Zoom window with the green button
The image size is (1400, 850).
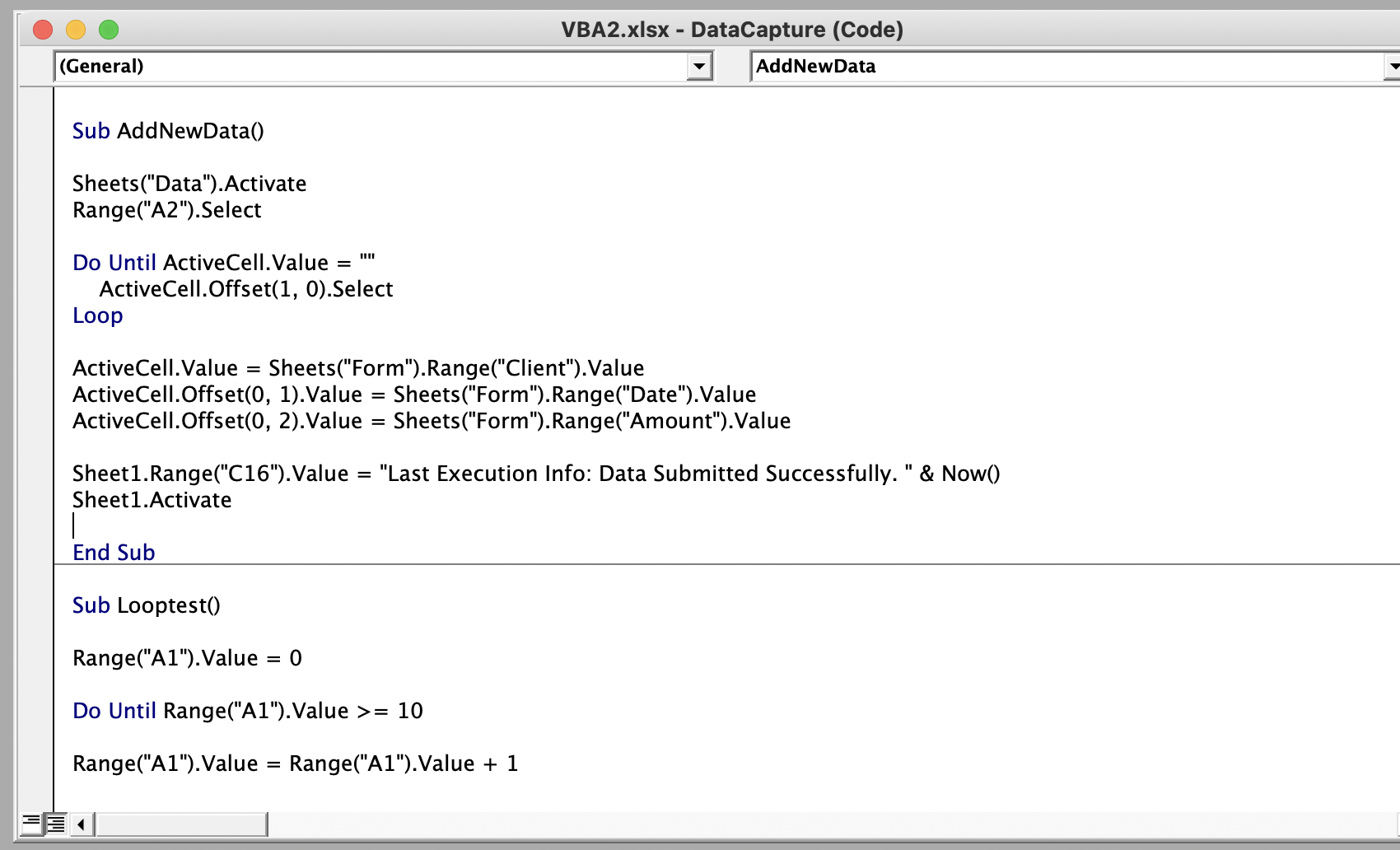tap(109, 30)
